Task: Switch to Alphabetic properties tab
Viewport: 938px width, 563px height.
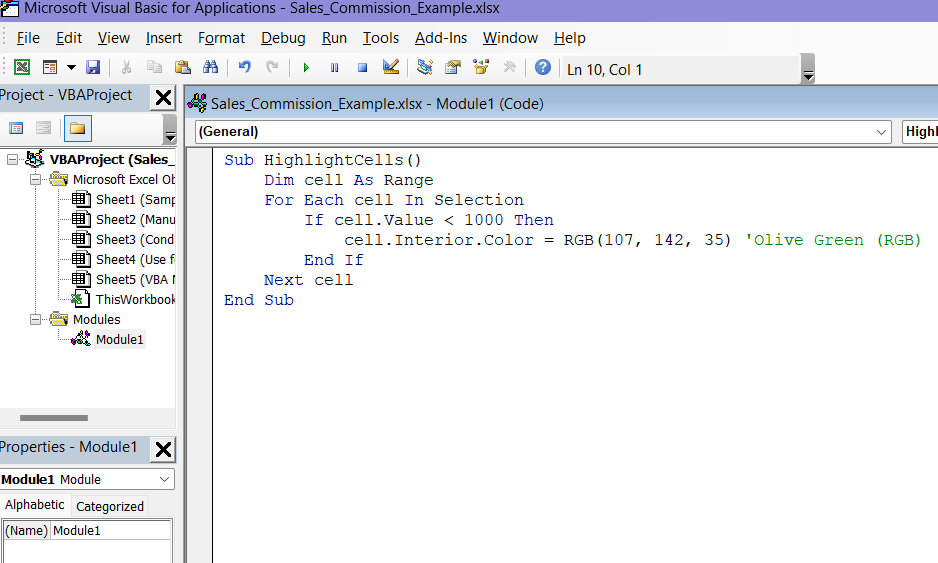Action: click(35, 505)
